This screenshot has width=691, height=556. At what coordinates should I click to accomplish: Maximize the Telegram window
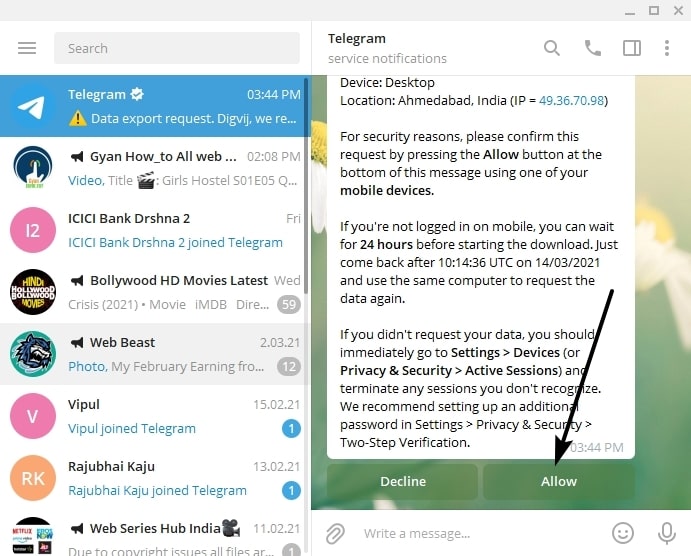click(x=654, y=10)
